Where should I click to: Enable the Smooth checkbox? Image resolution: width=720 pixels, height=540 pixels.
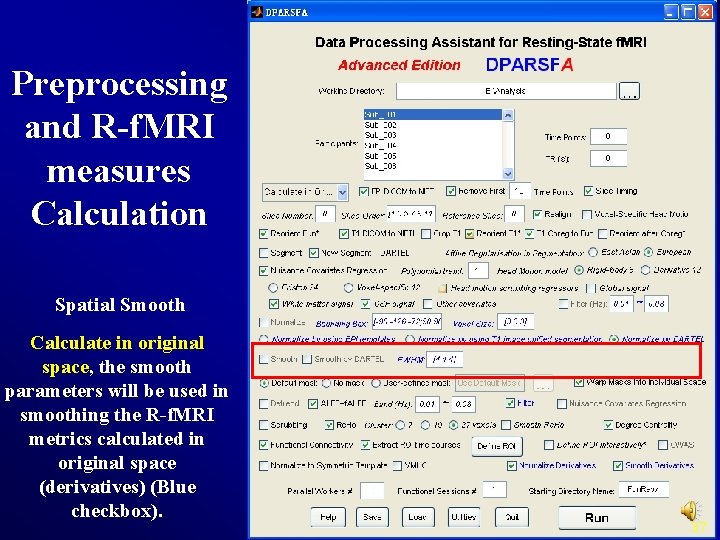click(x=264, y=359)
